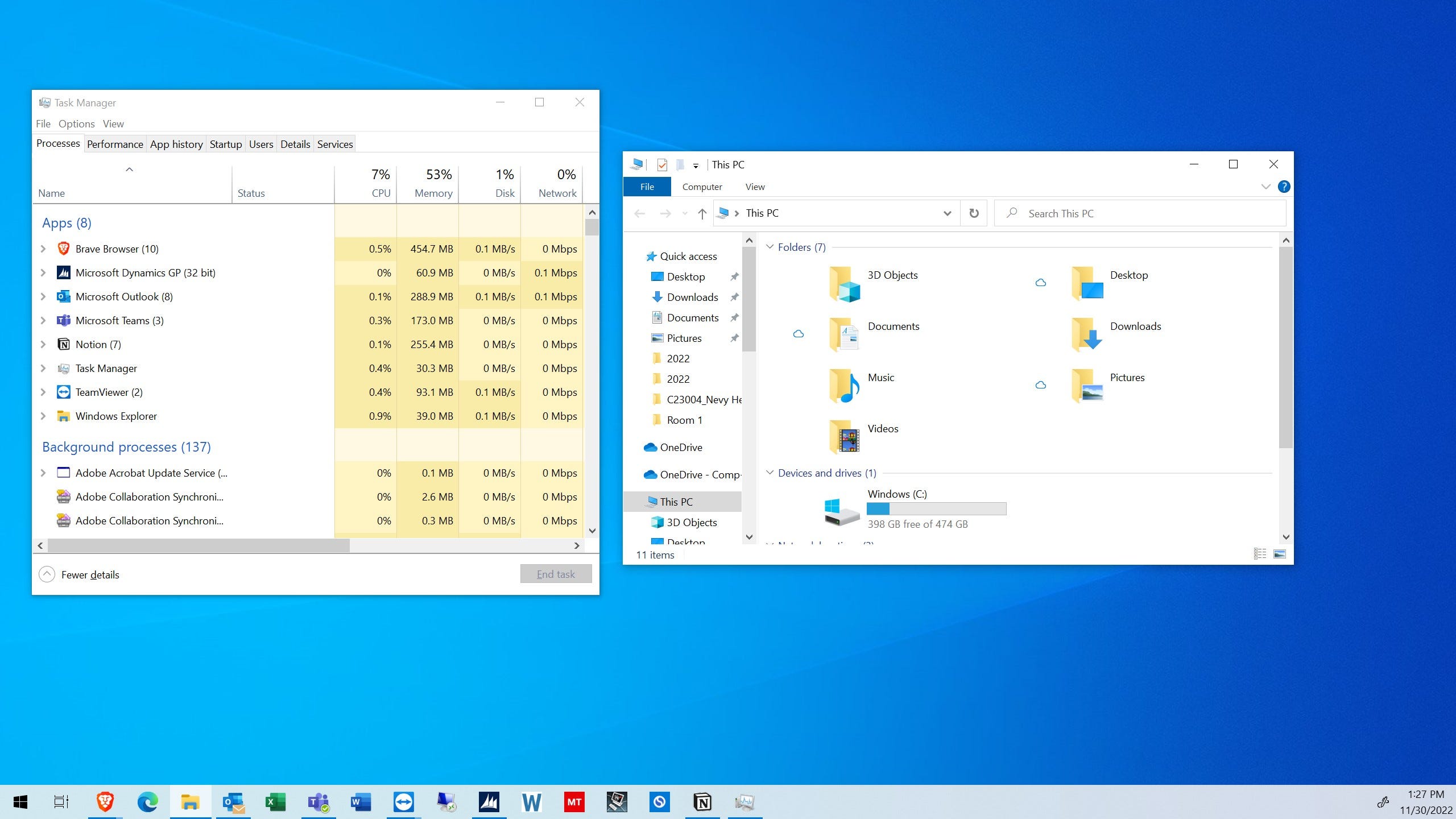Open the Music folder icon
The width and height of the screenshot is (1456, 819).
[x=845, y=386]
